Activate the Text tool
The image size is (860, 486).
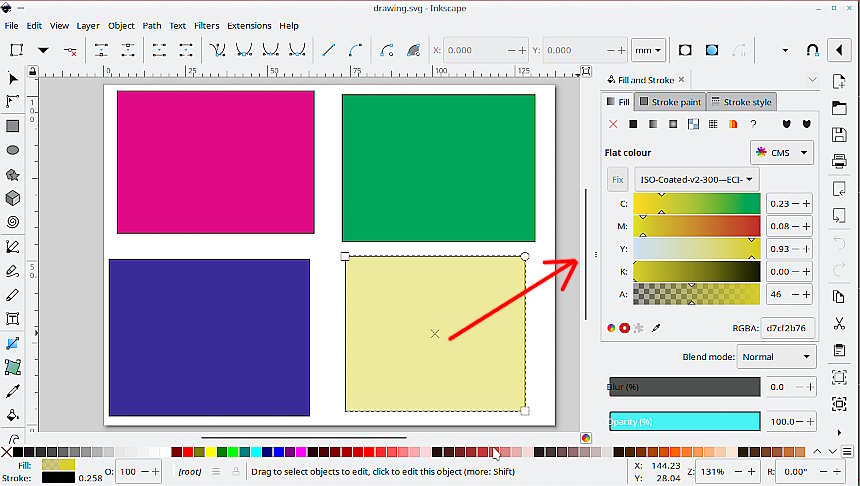13,319
